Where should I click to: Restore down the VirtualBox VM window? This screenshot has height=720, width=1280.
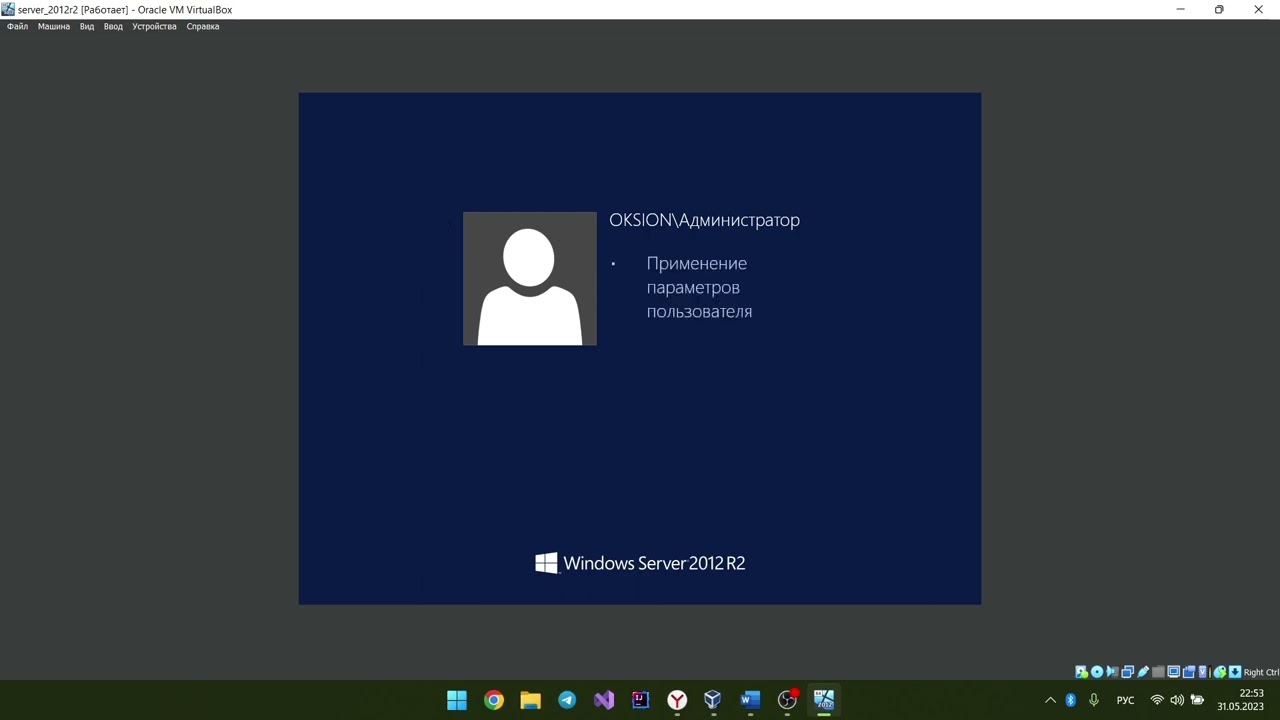(1219, 9)
